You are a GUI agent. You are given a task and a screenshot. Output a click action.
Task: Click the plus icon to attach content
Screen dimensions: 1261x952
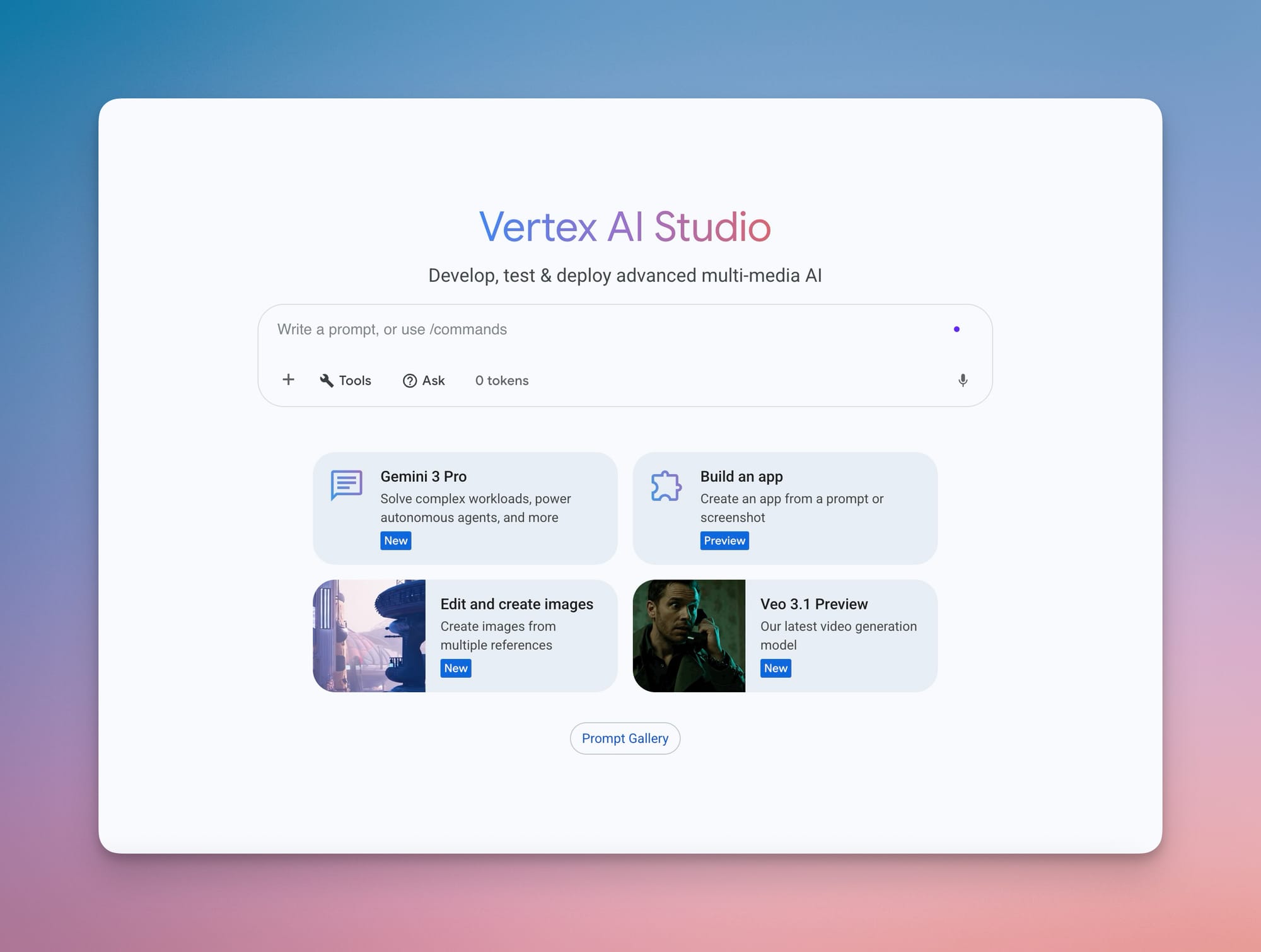[x=288, y=379]
